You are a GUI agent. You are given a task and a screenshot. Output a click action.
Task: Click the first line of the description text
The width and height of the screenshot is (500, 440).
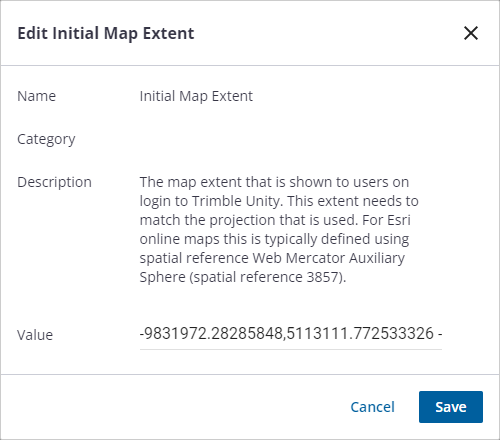point(274,182)
